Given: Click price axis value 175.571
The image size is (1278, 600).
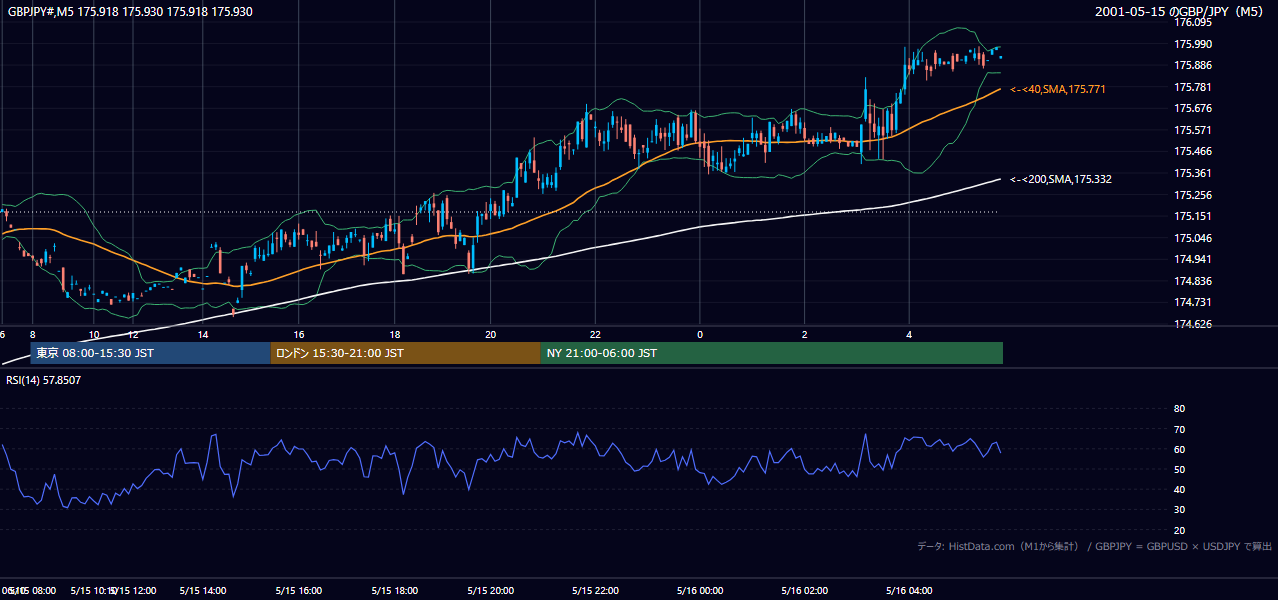Looking at the screenshot, I should [x=1193, y=130].
